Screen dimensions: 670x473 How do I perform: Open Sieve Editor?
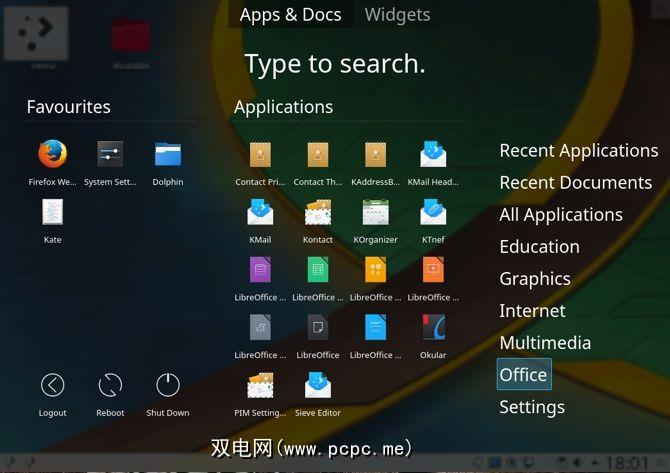pyautogui.click(x=318, y=386)
